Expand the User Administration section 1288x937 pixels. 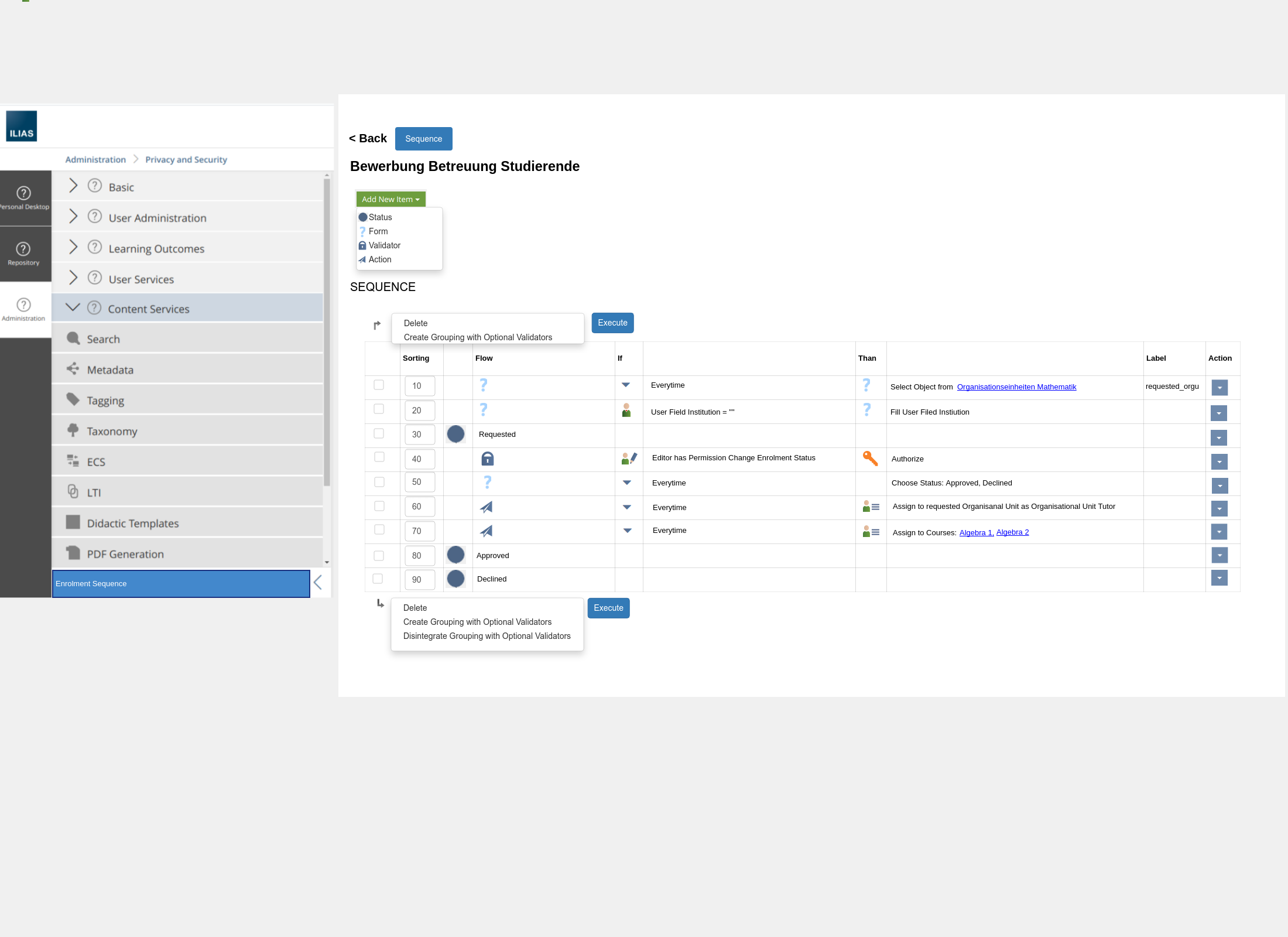click(x=73, y=217)
